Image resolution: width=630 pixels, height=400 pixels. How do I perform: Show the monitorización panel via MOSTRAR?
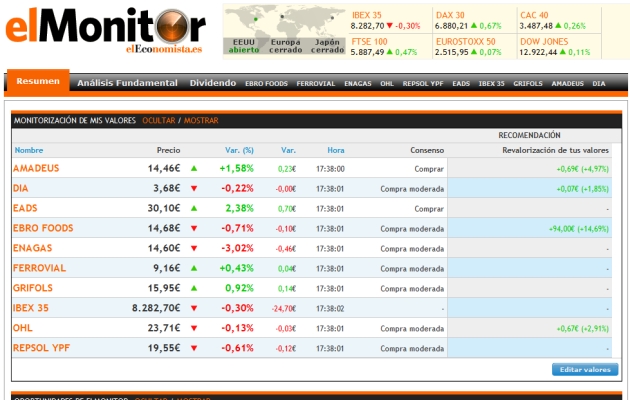201,120
